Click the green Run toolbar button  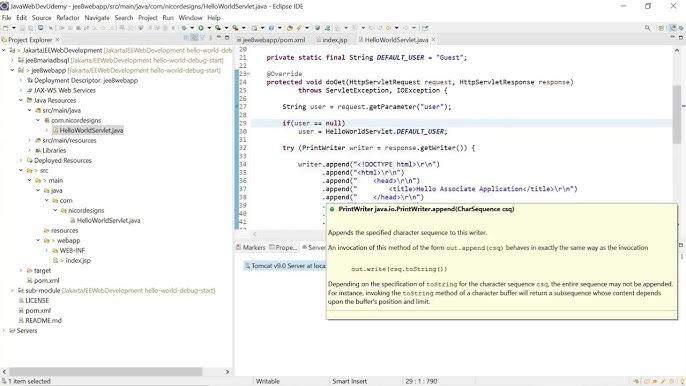201,28
